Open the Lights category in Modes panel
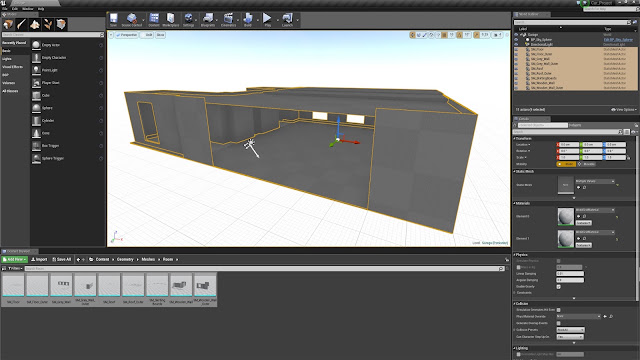The width and height of the screenshot is (640, 360). click(7, 59)
